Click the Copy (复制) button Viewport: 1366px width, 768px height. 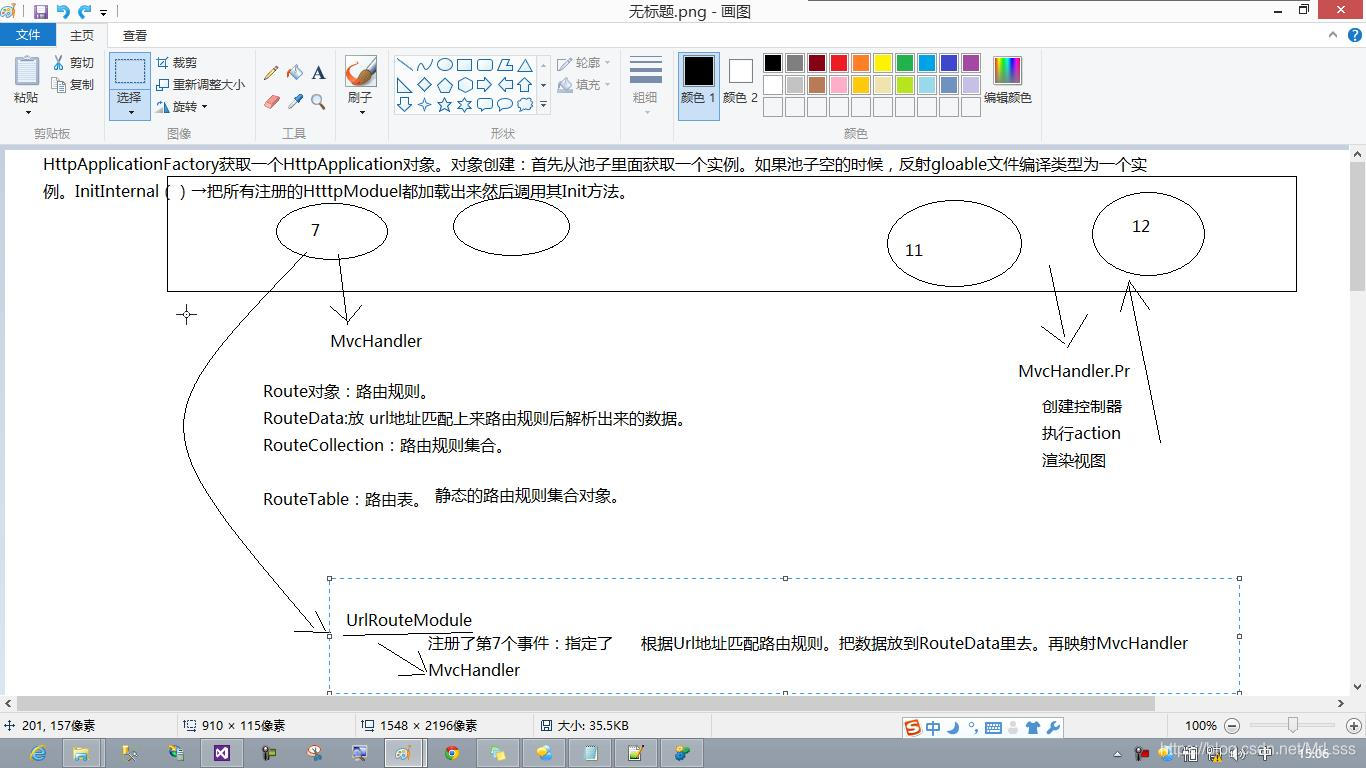click(x=74, y=85)
